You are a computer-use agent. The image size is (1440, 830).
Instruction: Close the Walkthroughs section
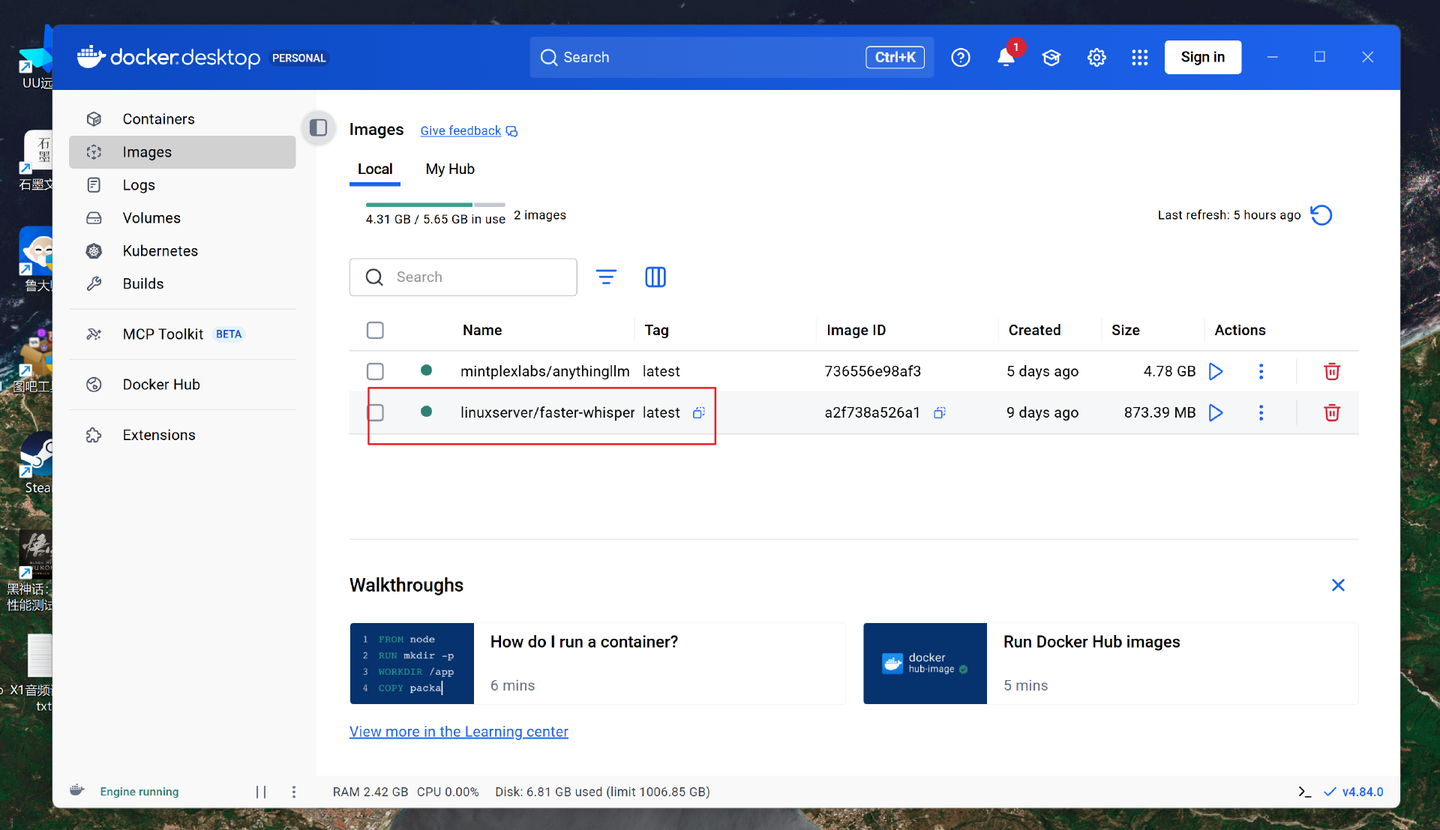pyautogui.click(x=1338, y=585)
